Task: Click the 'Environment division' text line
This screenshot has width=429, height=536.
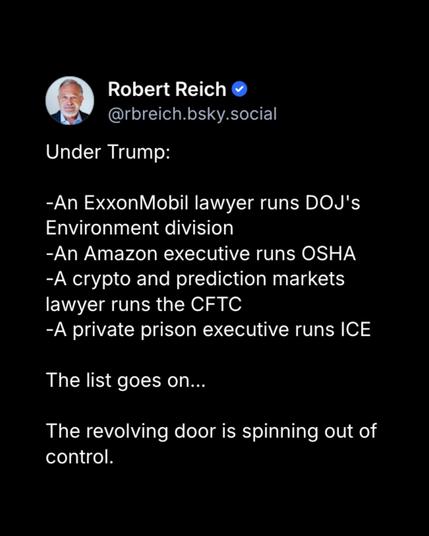Action: (139, 228)
